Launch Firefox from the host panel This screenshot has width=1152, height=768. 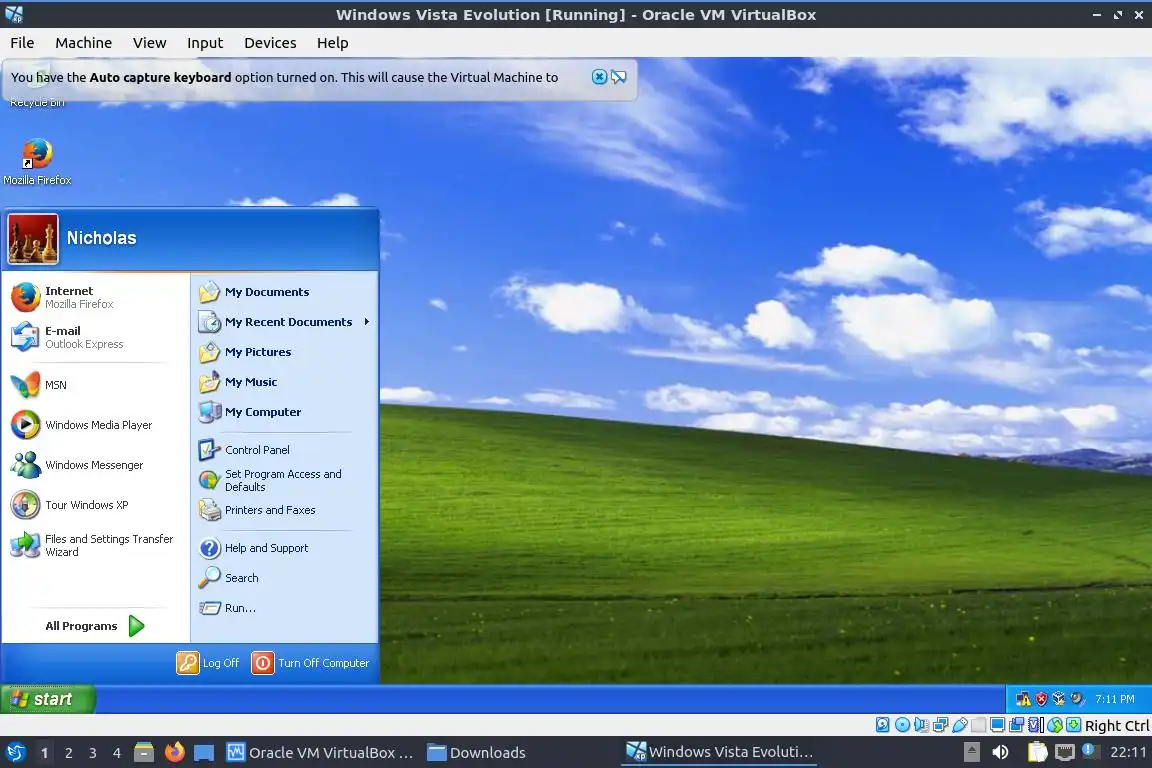174,753
